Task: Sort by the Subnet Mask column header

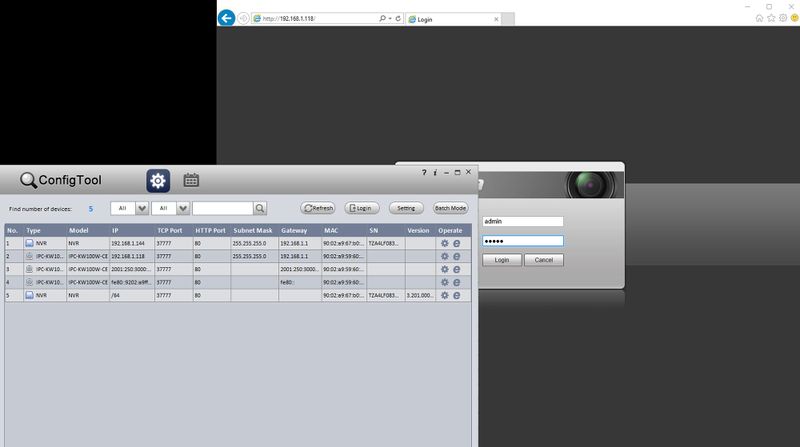Action: click(x=254, y=231)
